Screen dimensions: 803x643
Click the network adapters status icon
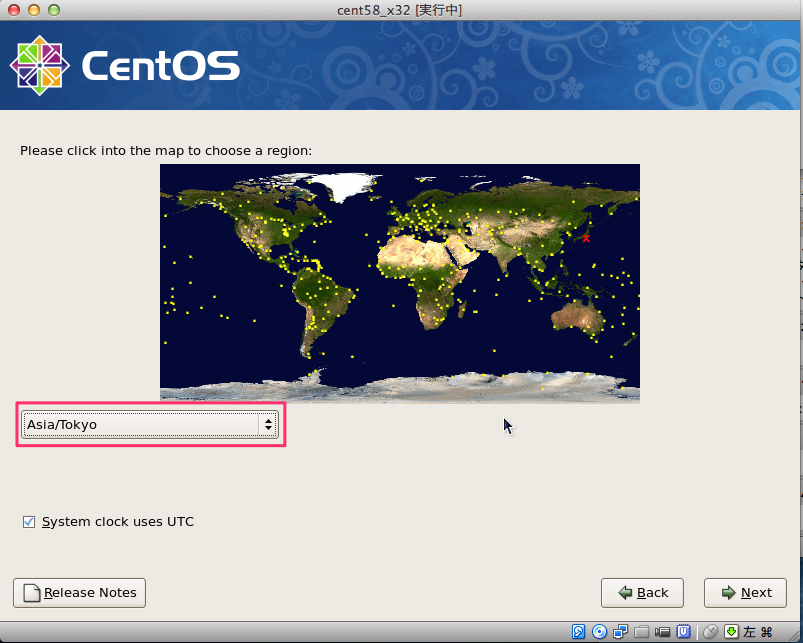click(x=620, y=632)
